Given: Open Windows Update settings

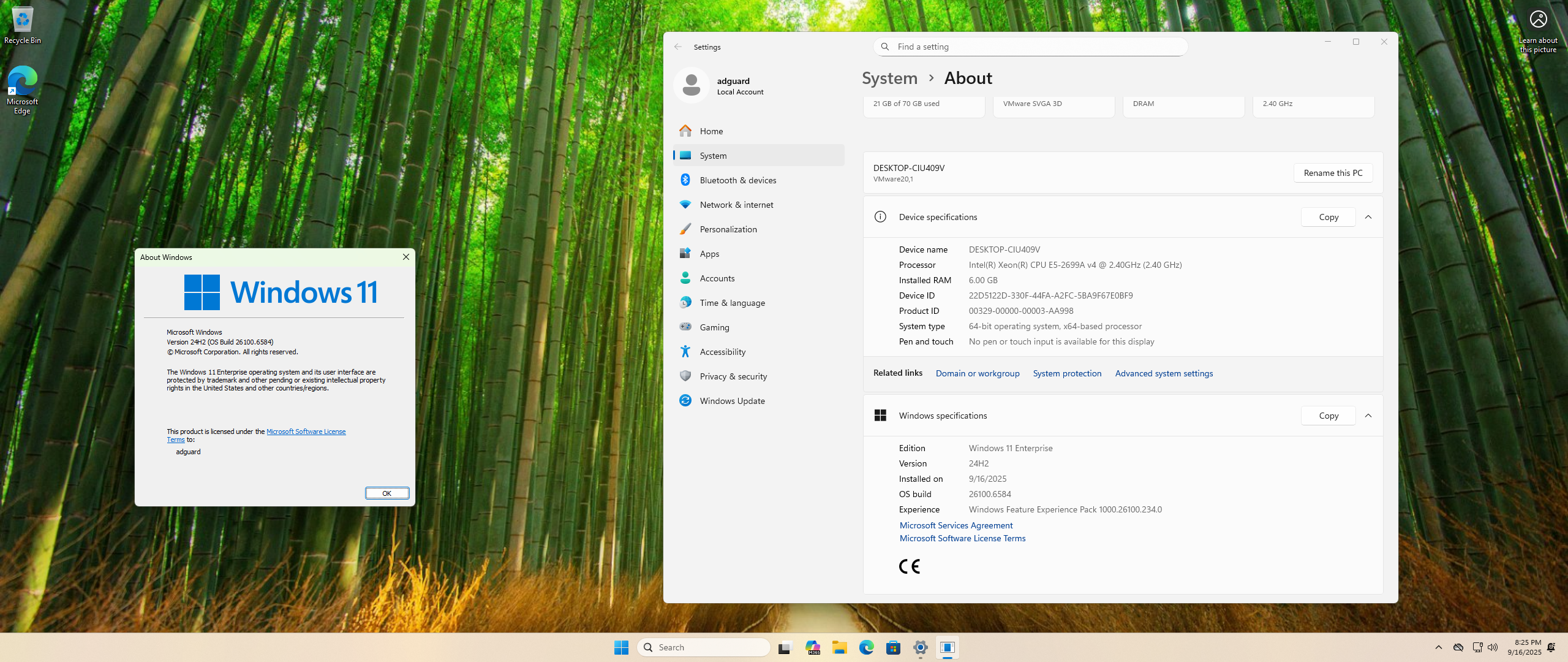Looking at the screenshot, I should 758,401.
